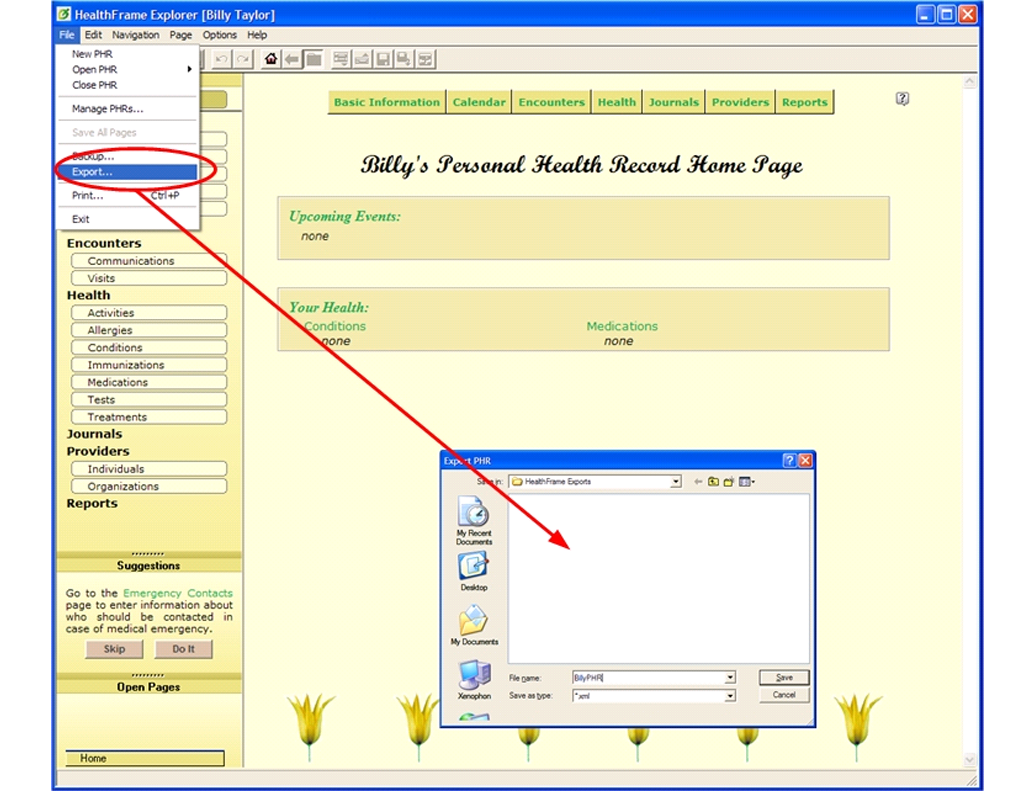Choose Close PHR from File menu
1035x791 pixels.
(127, 85)
